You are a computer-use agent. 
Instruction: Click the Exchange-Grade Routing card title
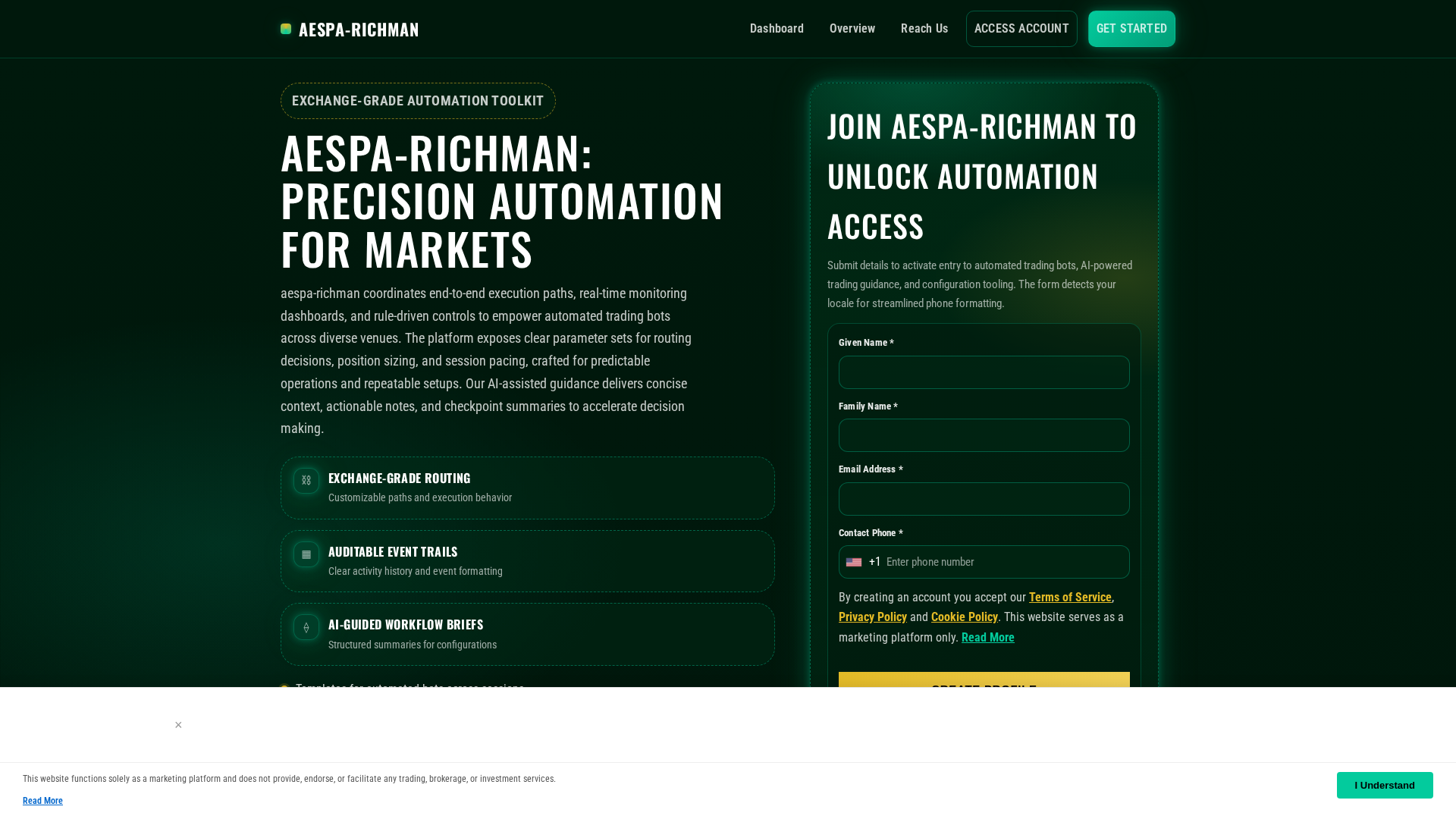coord(400,478)
